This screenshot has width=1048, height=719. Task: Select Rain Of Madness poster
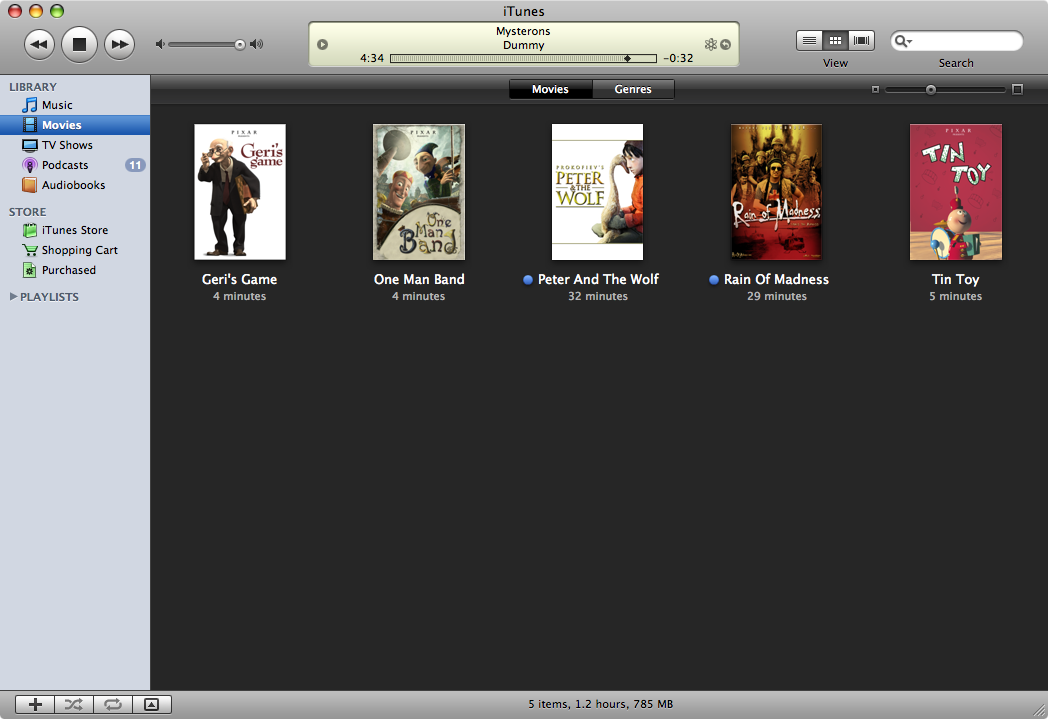(x=777, y=192)
